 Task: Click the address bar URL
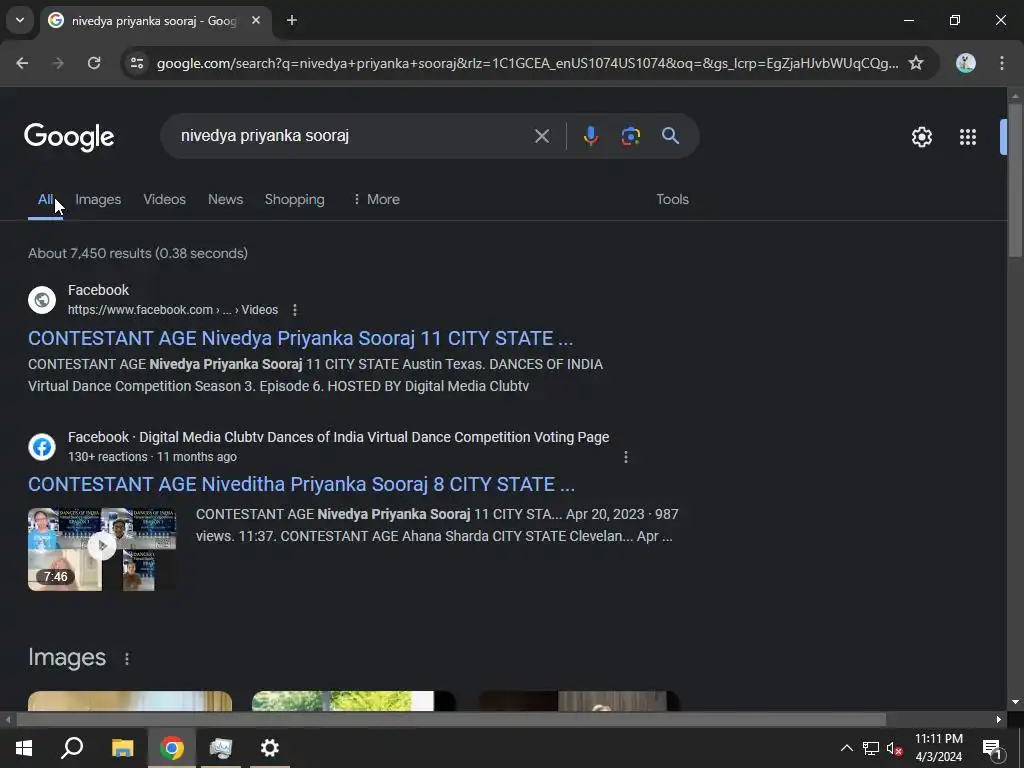[x=528, y=63]
